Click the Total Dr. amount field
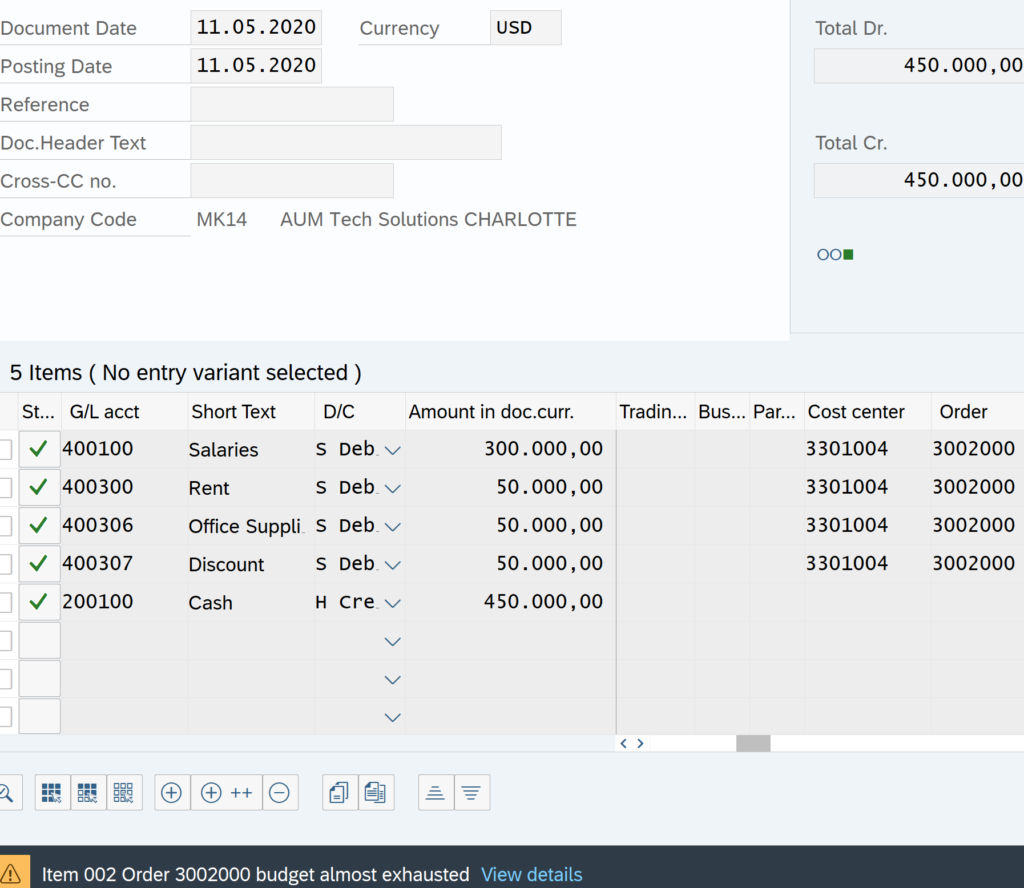The height and width of the screenshot is (888, 1024). pyautogui.click(x=919, y=65)
